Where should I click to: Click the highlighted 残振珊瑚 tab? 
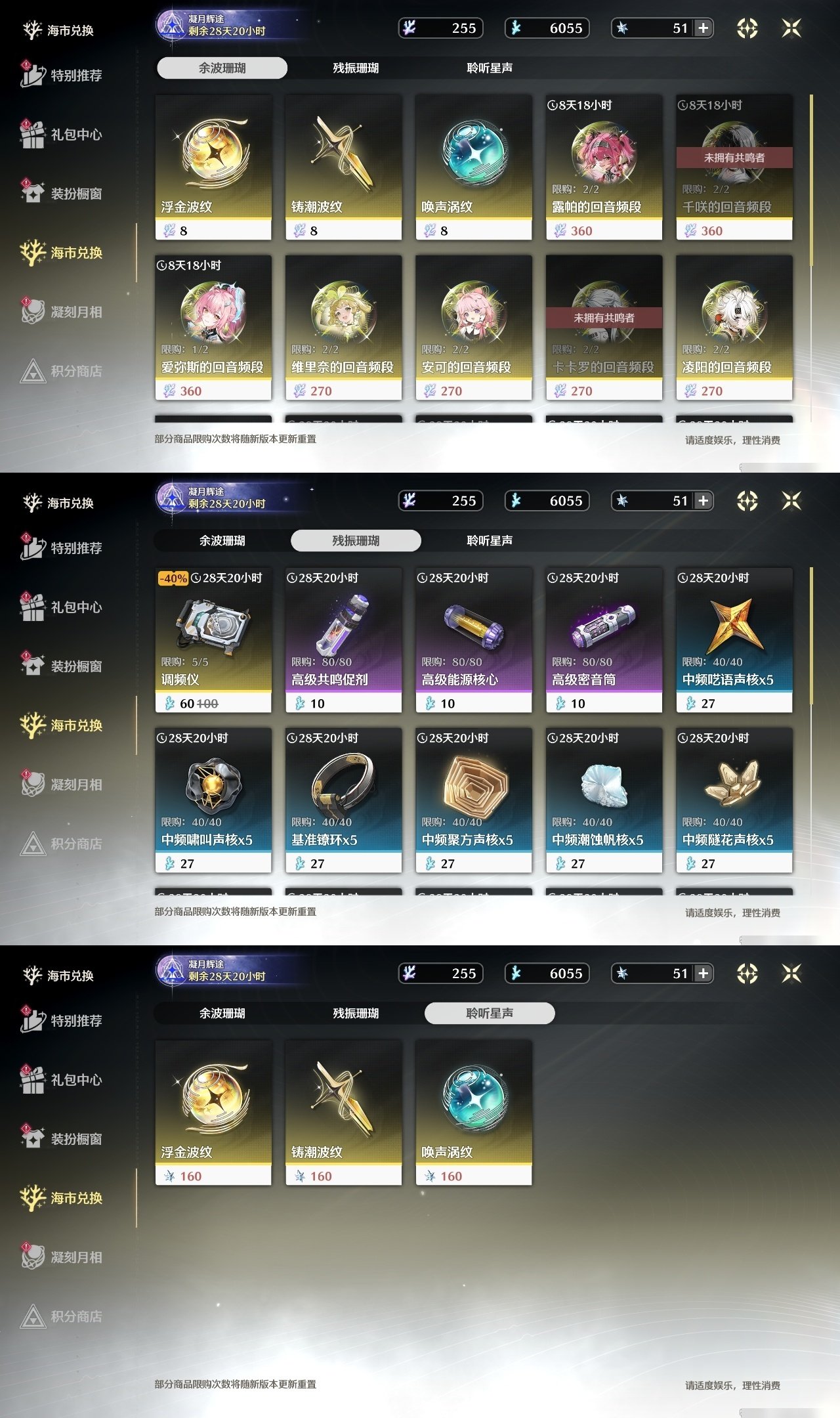pos(356,540)
